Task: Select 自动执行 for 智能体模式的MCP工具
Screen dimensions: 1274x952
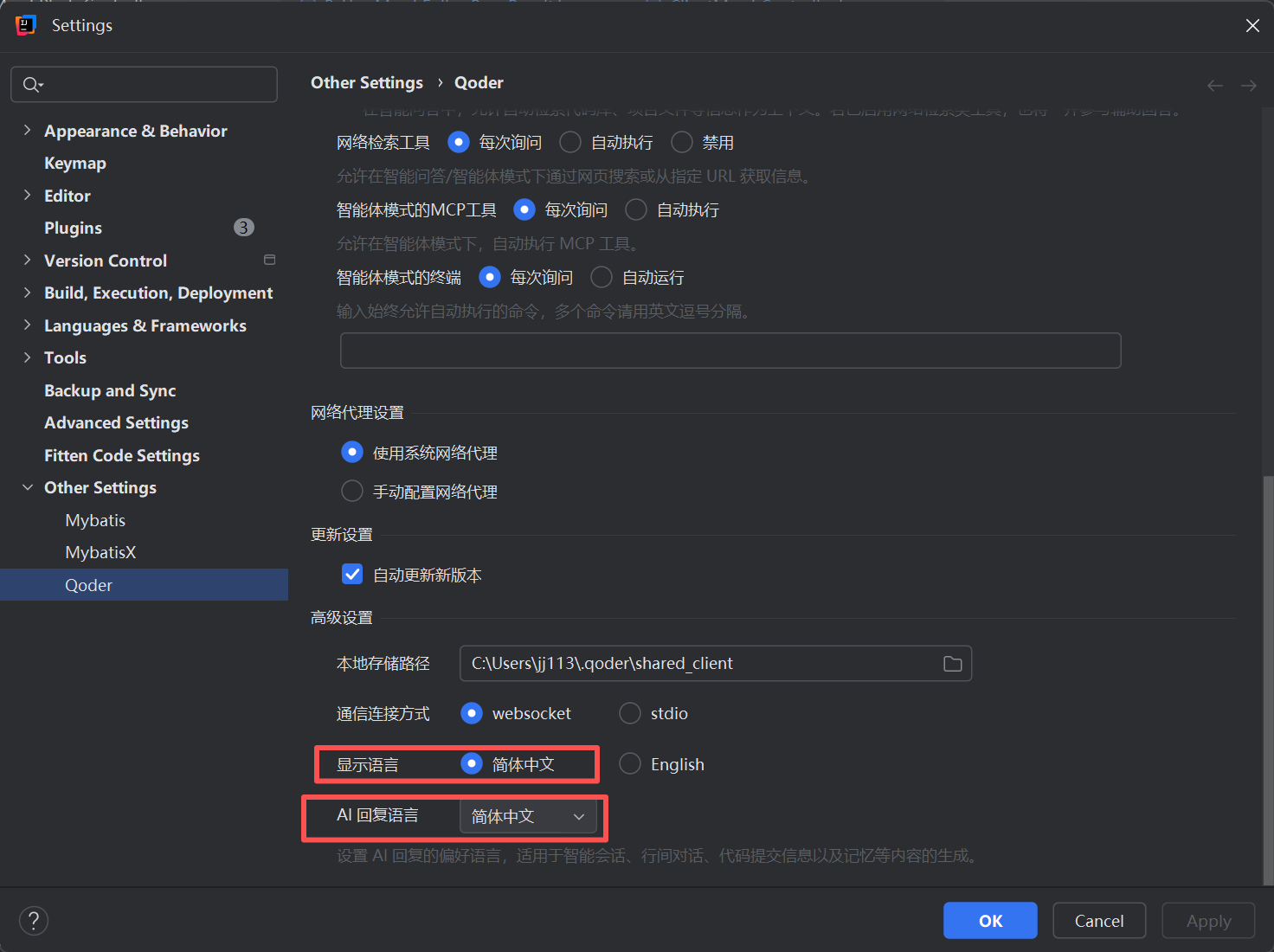Action: [x=636, y=209]
